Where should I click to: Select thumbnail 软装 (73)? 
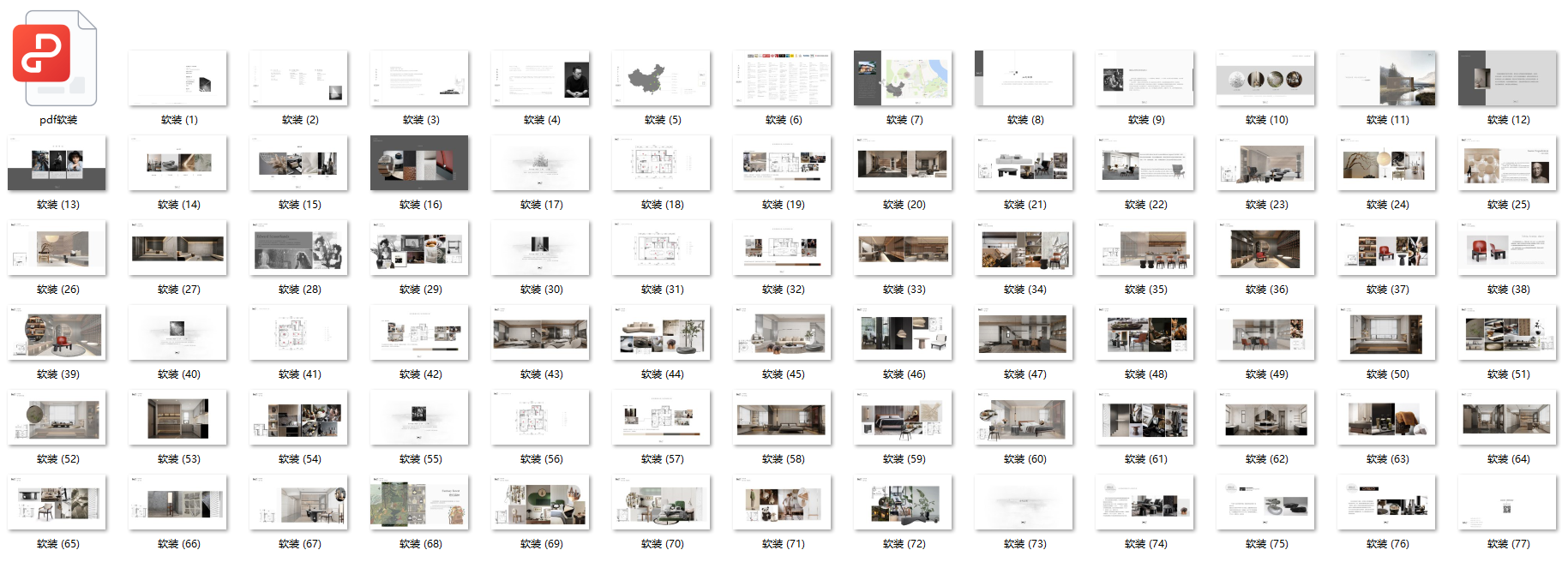[x=1024, y=502]
